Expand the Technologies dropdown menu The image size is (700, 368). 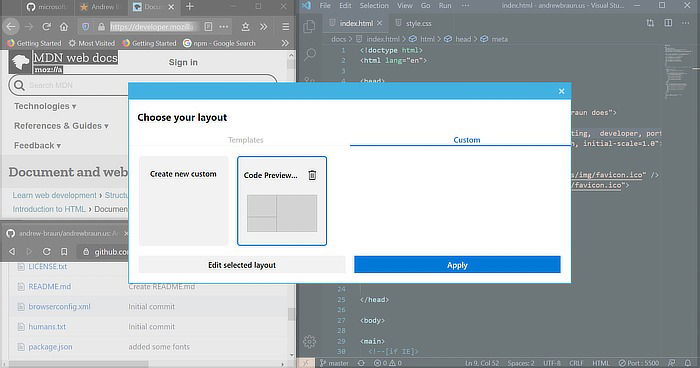click(45, 106)
